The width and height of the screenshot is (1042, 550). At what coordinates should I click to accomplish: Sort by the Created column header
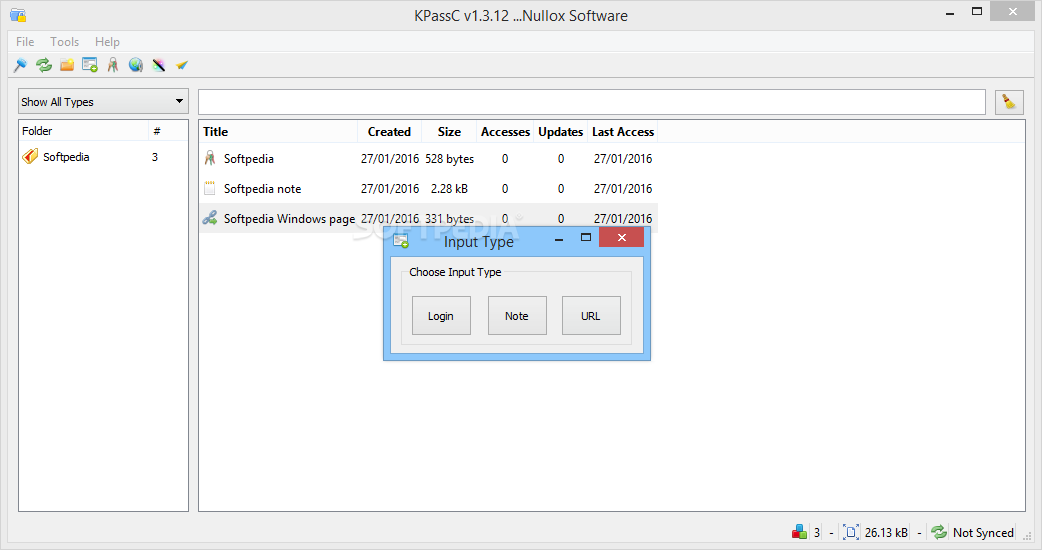(389, 132)
